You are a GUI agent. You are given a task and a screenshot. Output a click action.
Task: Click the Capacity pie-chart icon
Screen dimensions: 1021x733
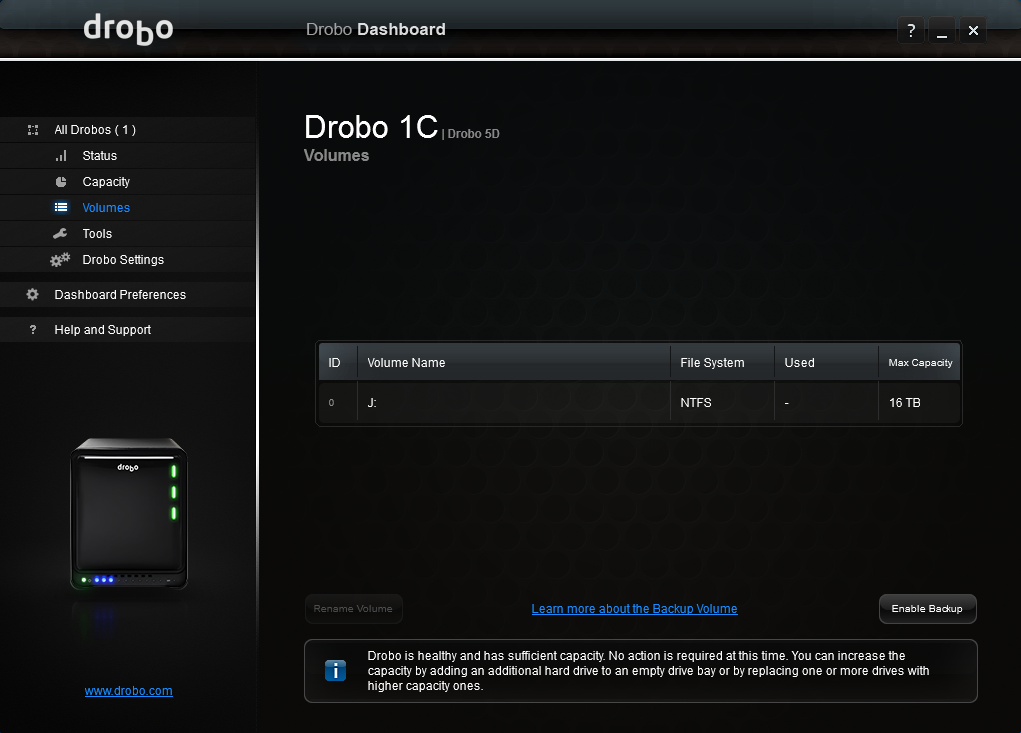61,182
